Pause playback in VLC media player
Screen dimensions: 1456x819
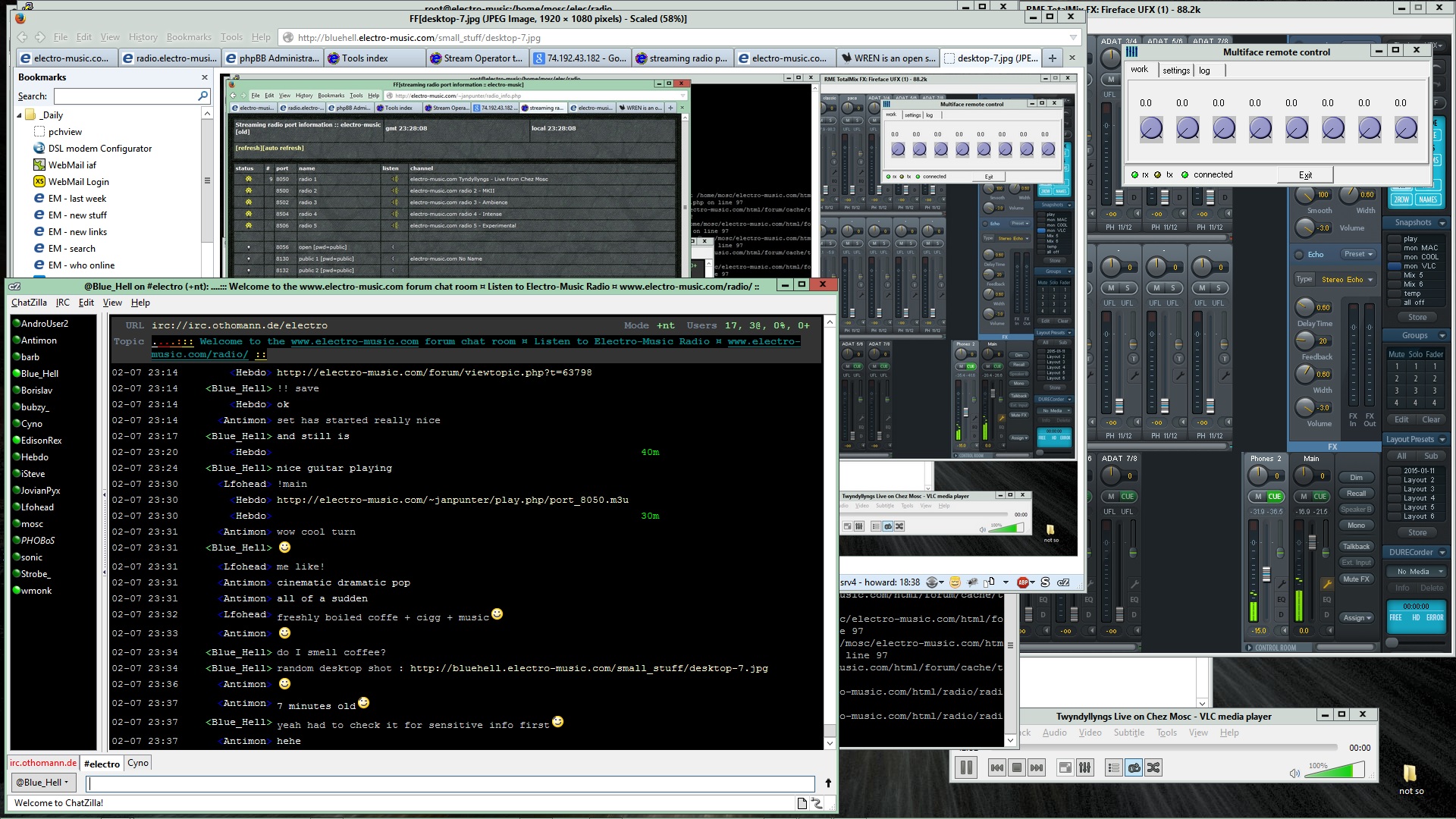(x=966, y=767)
